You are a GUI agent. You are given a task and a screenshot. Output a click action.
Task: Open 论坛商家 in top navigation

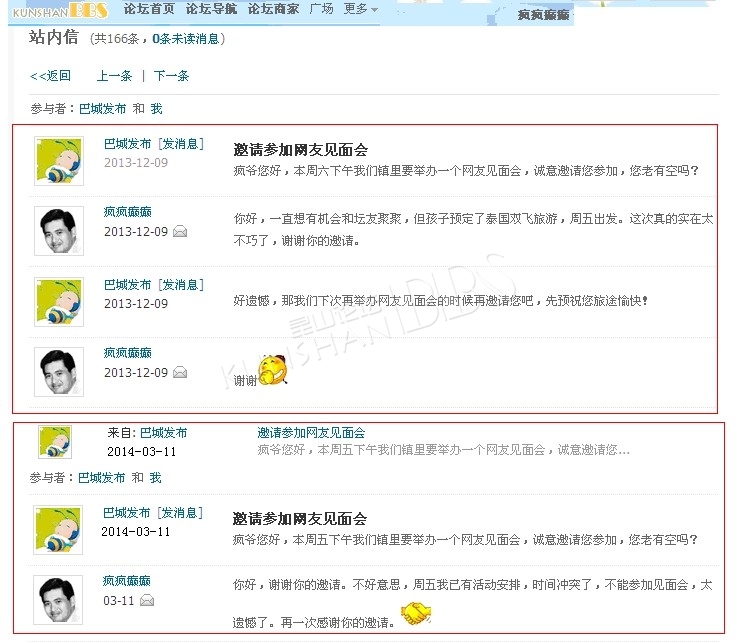click(x=273, y=8)
